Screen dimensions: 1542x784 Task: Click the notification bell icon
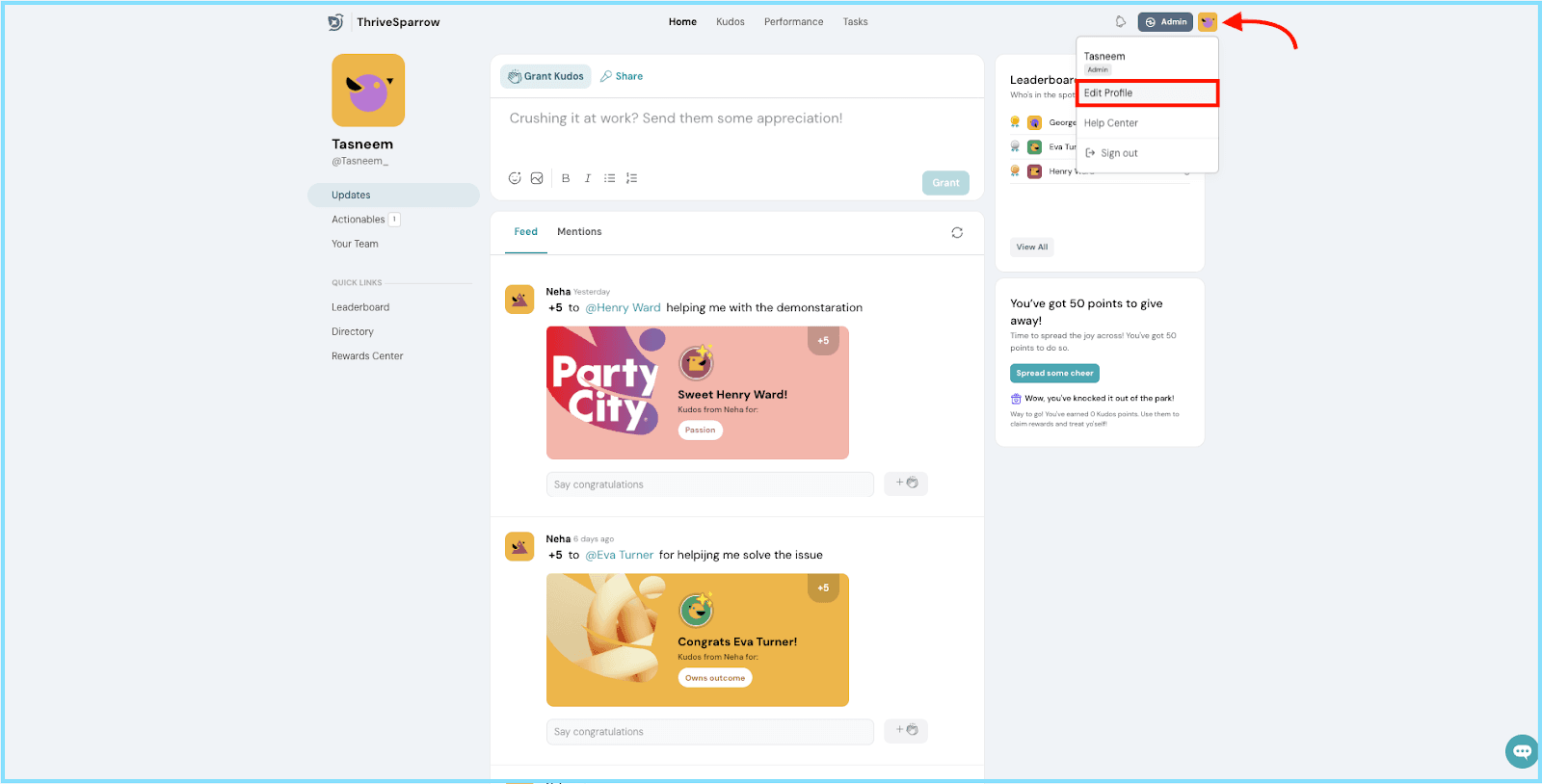coord(1121,22)
